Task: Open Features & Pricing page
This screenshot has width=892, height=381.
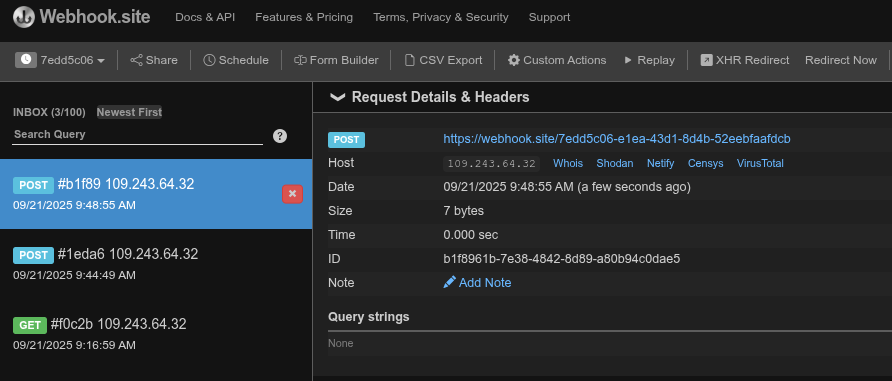Action: pos(304,17)
